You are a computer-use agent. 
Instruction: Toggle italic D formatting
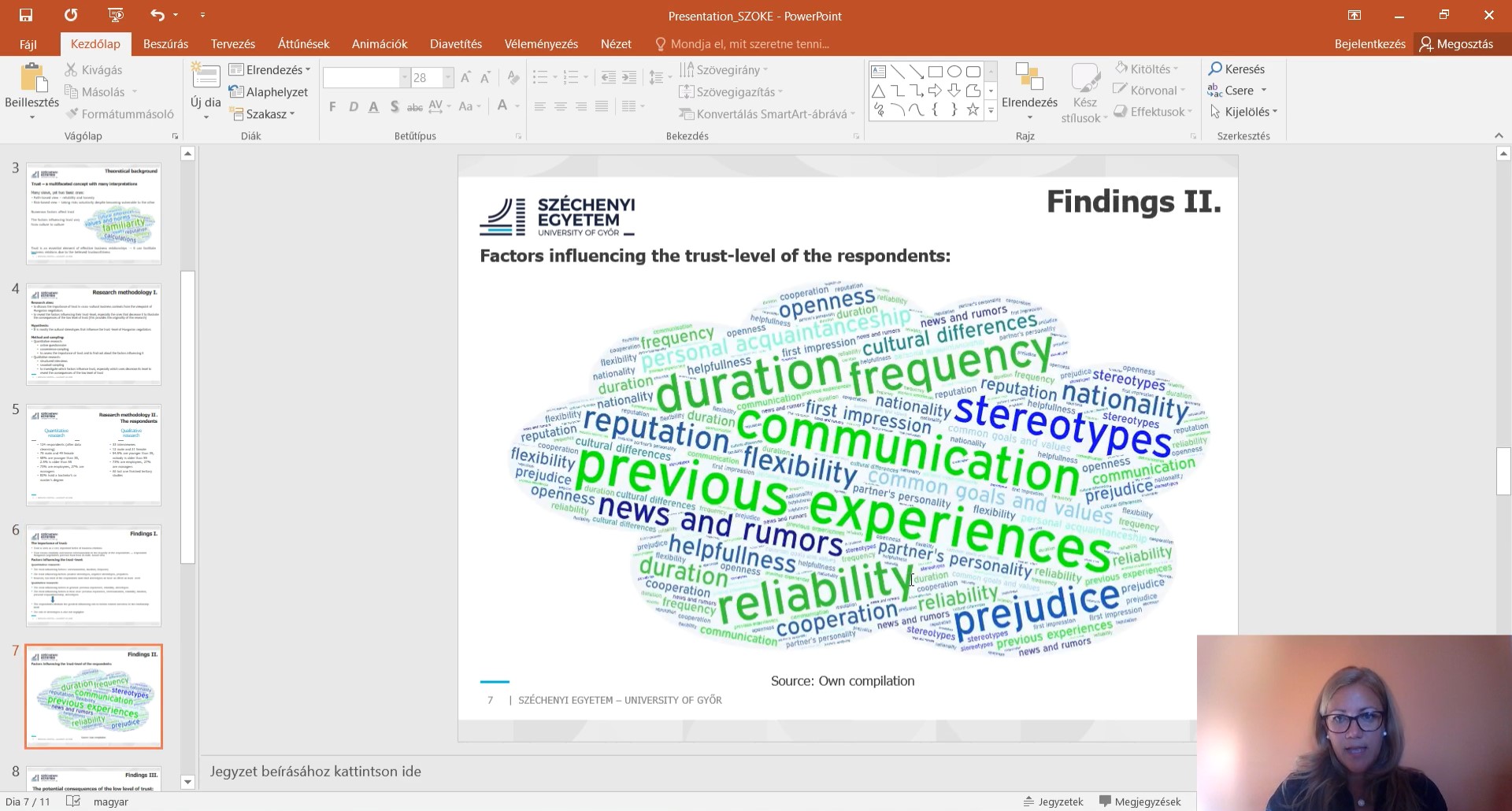(353, 106)
